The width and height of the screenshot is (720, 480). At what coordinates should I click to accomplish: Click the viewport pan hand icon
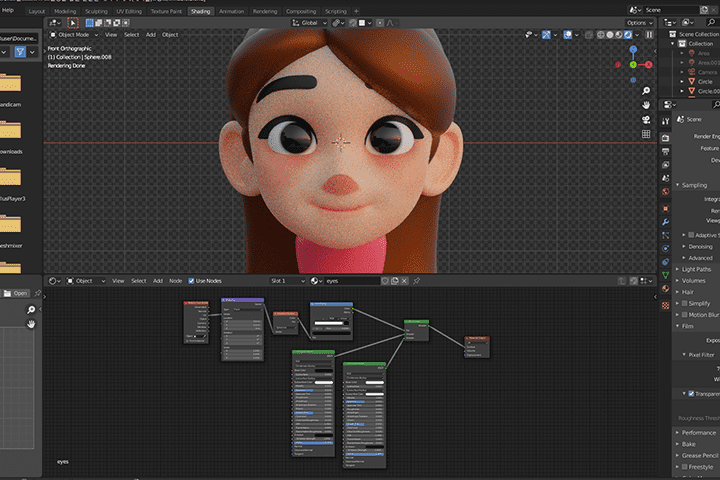646,105
